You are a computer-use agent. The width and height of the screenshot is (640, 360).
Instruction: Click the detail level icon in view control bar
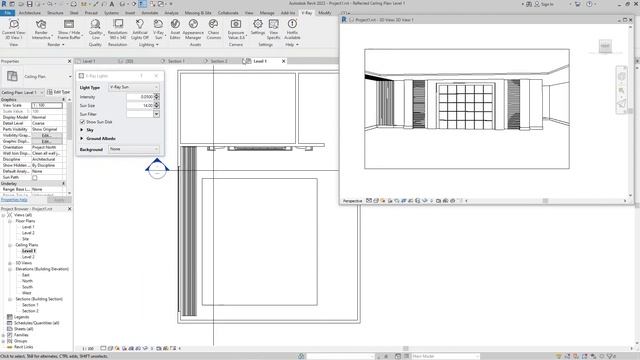coord(103,349)
